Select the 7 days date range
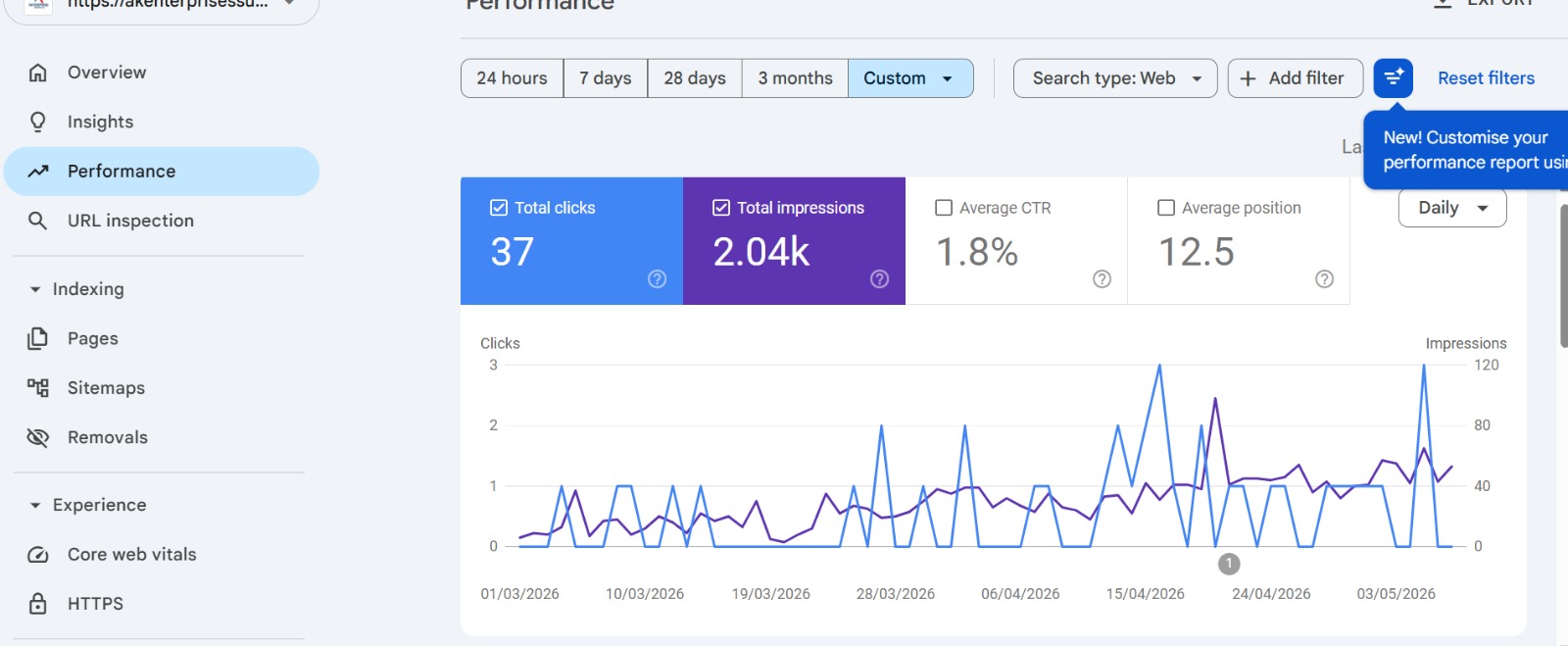1568x646 pixels. point(606,78)
